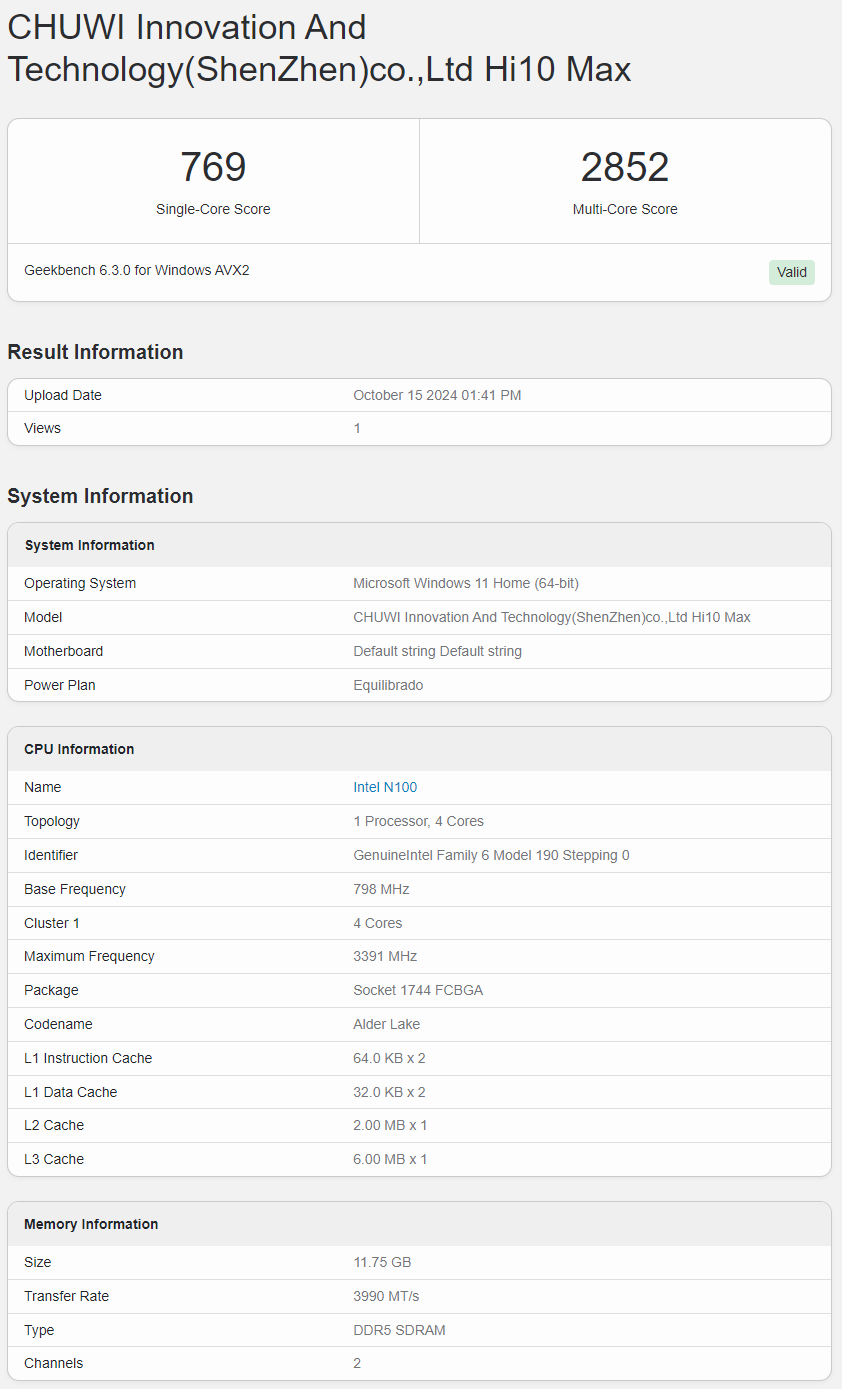Click the Maximum Frequency label

(x=89, y=956)
